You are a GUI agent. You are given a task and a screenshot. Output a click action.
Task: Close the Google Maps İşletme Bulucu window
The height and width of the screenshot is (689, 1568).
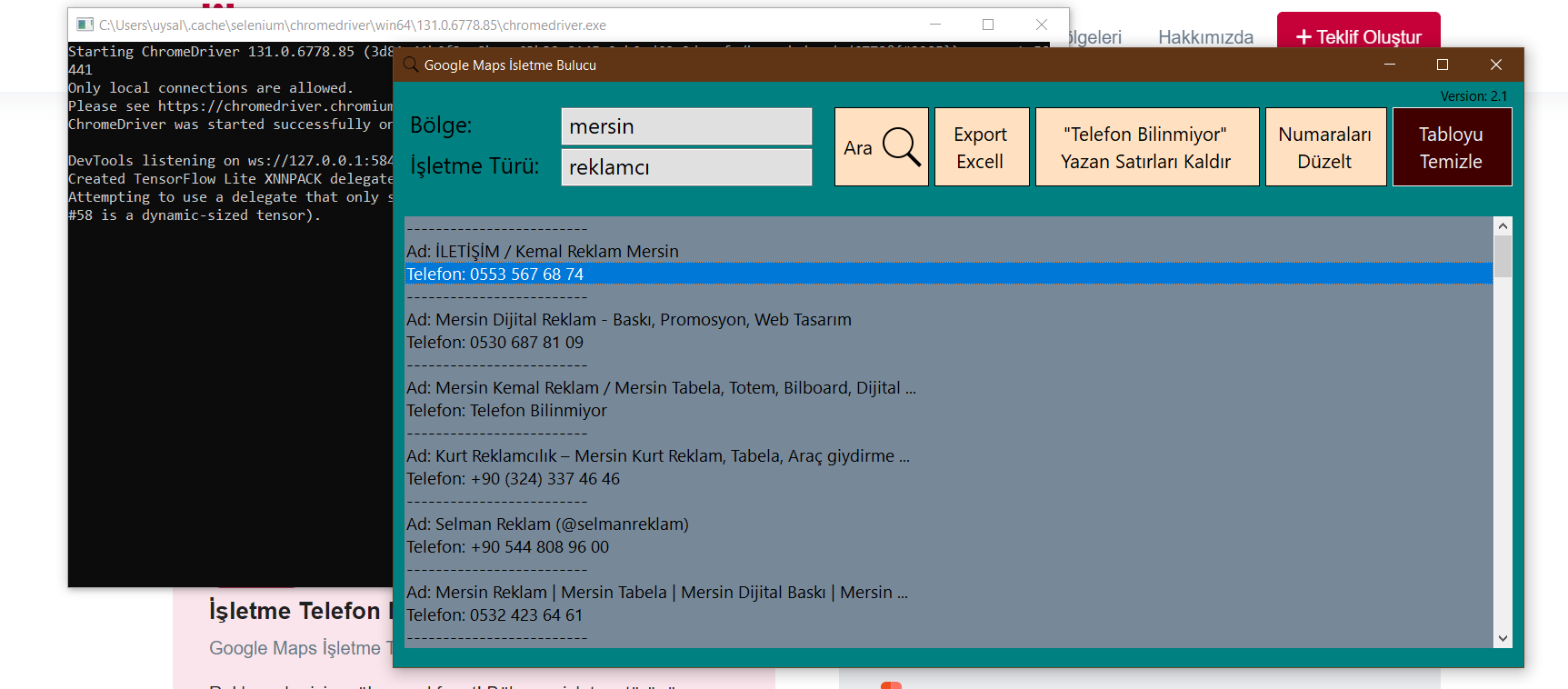point(1496,65)
